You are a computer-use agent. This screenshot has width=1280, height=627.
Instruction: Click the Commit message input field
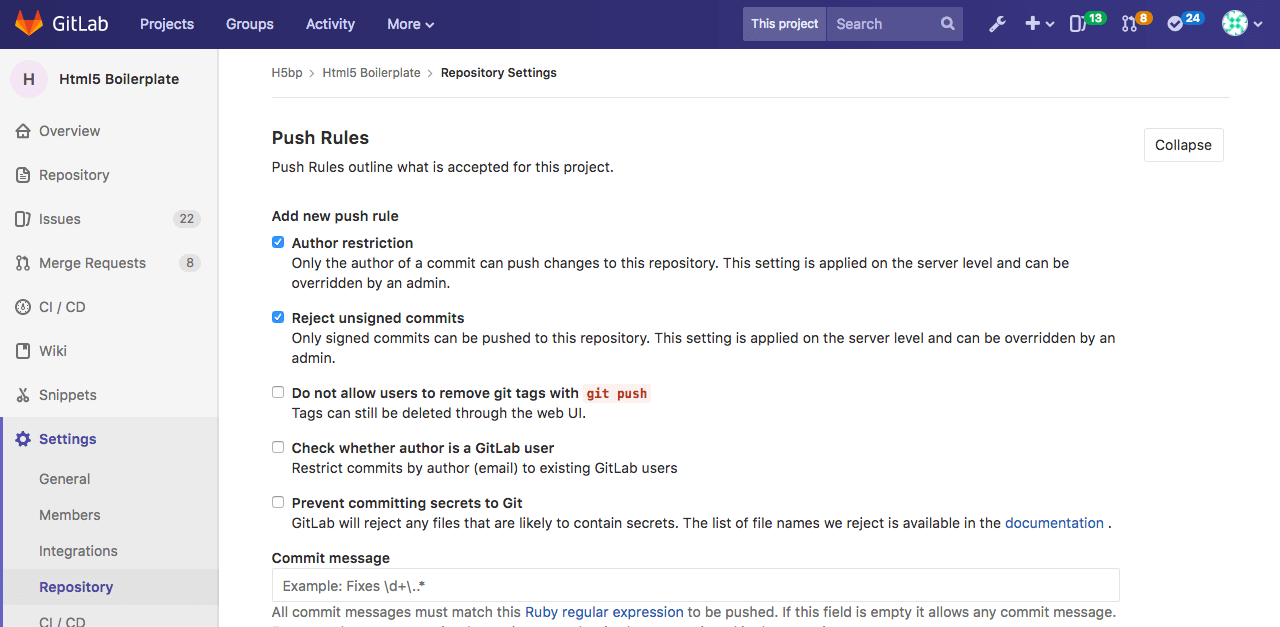coord(695,585)
